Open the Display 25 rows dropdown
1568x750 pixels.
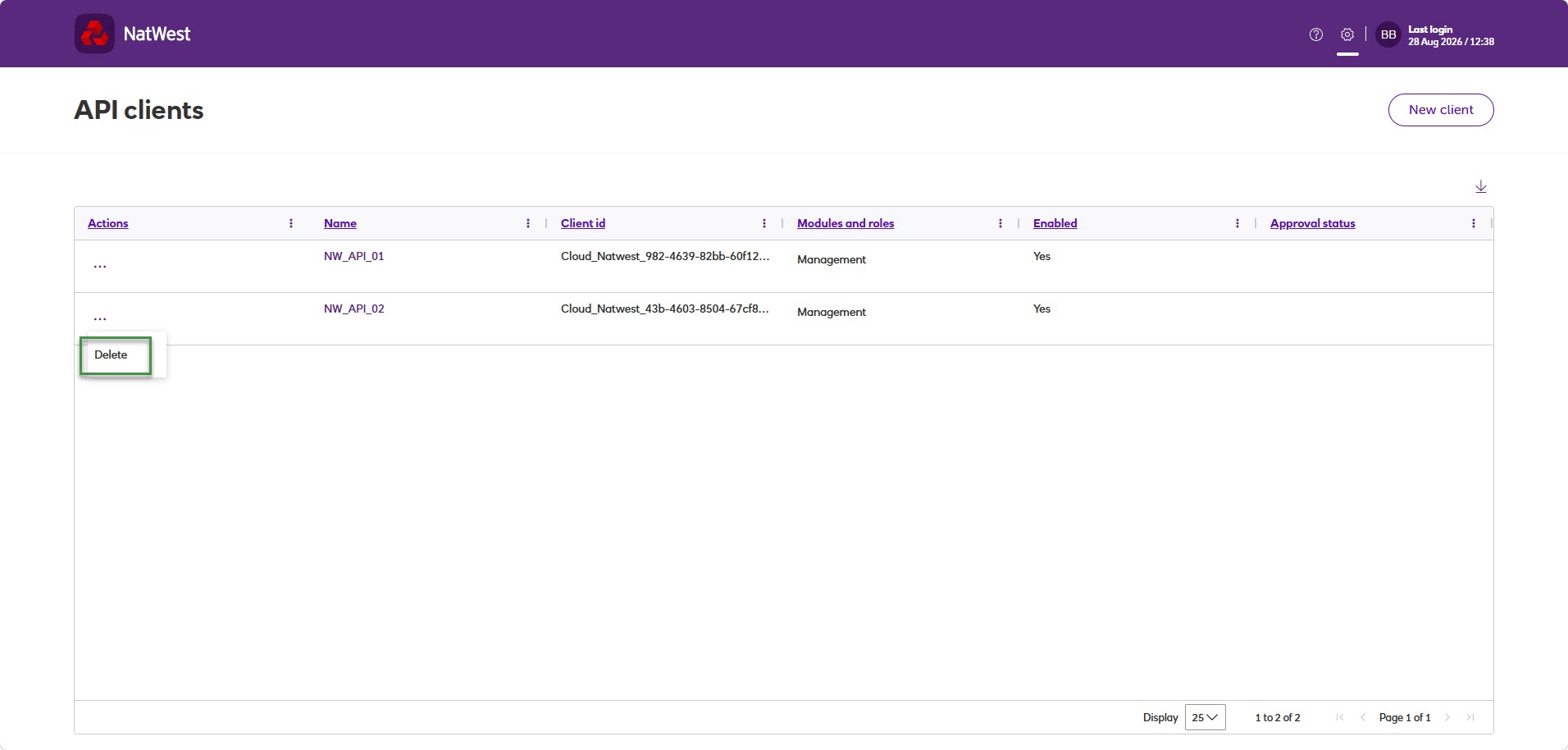click(x=1206, y=717)
